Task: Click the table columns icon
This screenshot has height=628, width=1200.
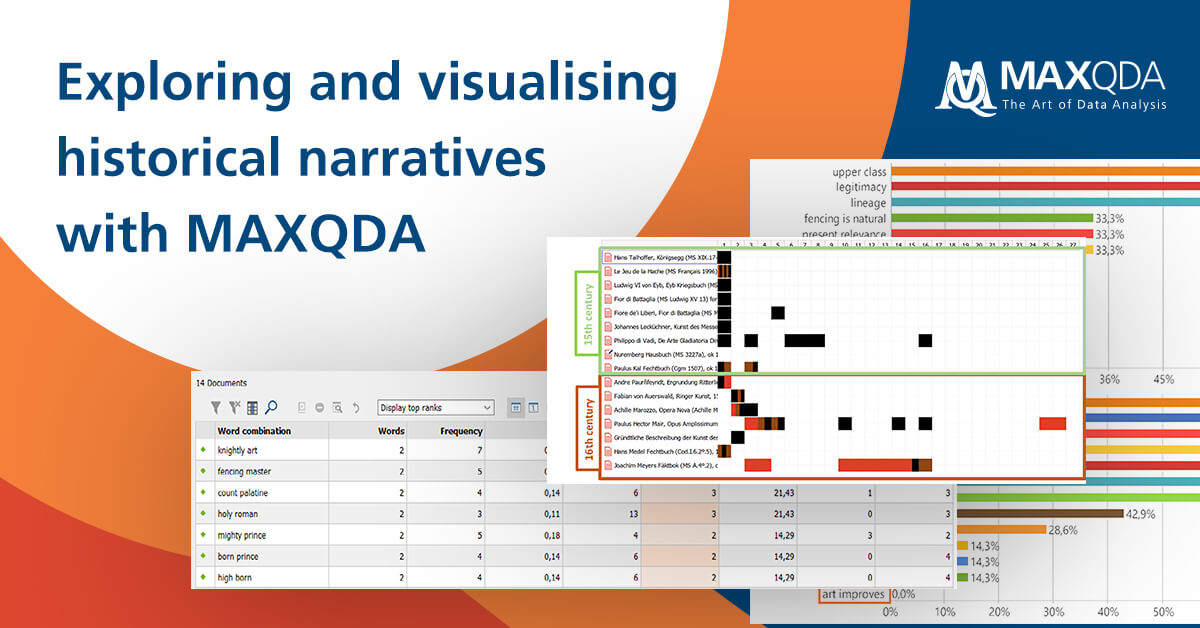Action: 252,407
